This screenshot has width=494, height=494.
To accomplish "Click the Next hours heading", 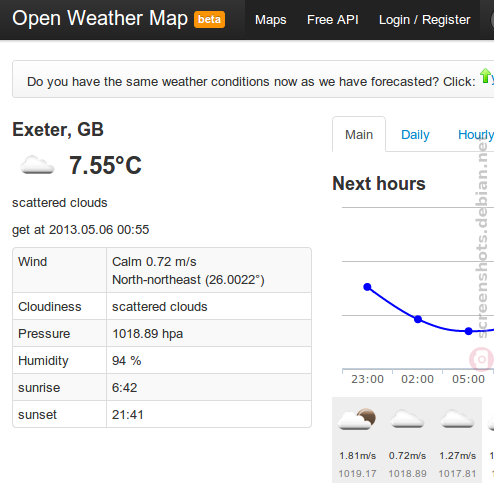I will pyautogui.click(x=379, y=184).
